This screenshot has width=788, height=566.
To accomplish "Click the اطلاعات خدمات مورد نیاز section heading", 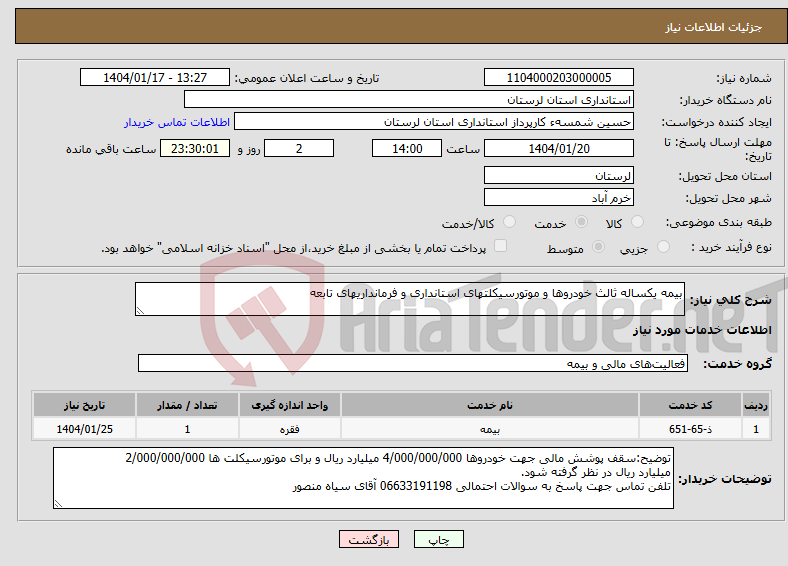I will (702, 330).
